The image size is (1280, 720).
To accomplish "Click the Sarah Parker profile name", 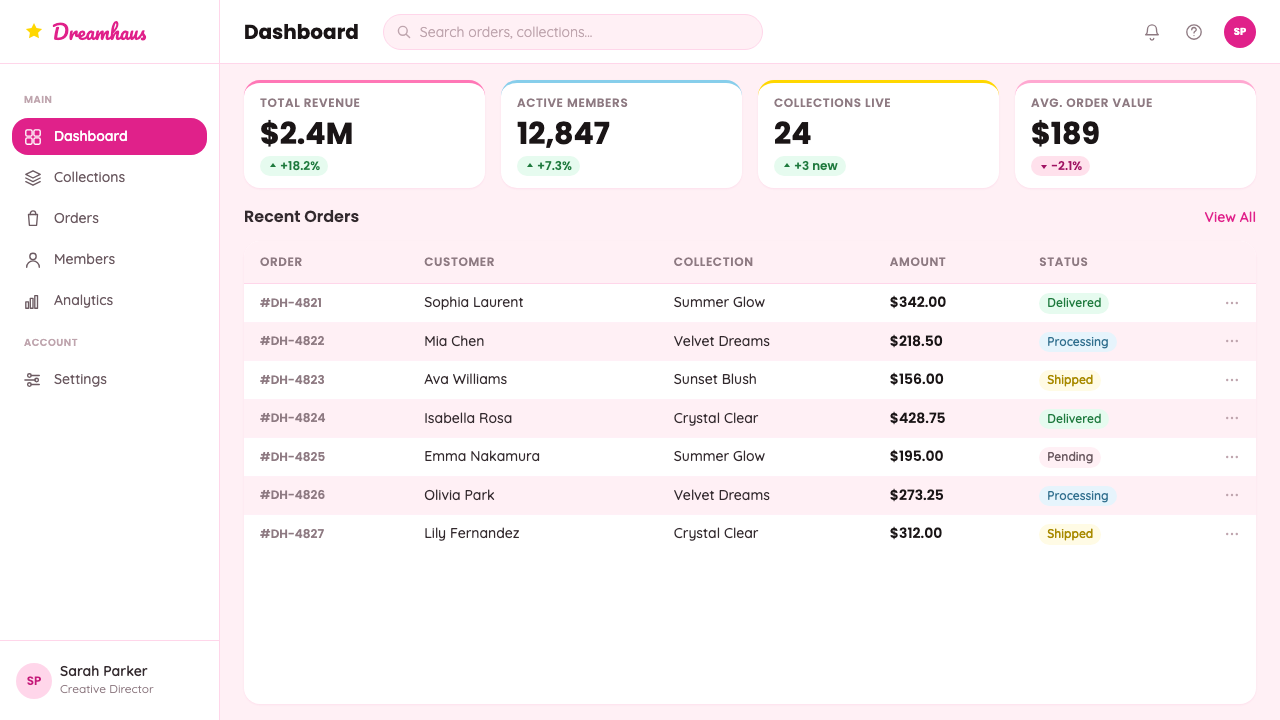I will point(103,671).
